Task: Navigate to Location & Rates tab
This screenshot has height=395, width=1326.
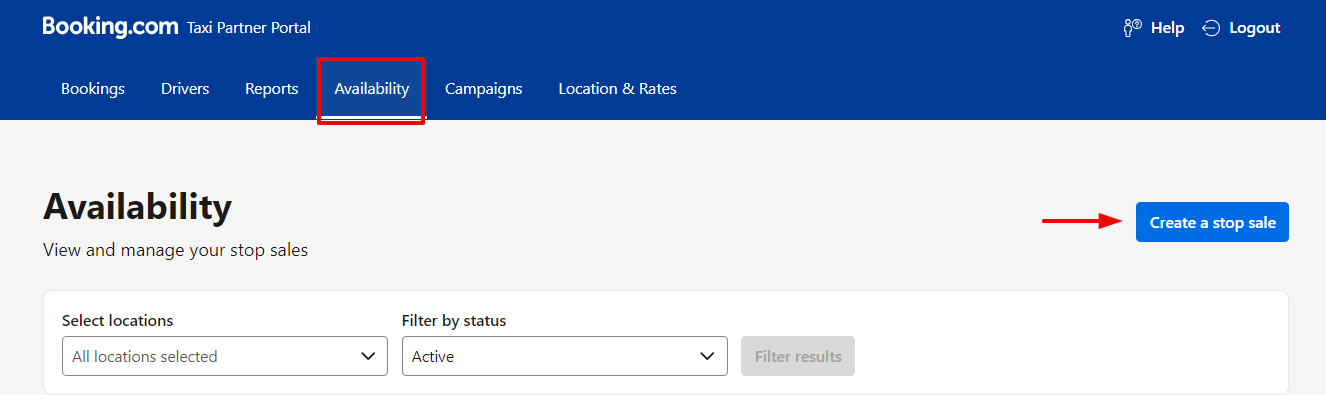Action: point(617,89)
